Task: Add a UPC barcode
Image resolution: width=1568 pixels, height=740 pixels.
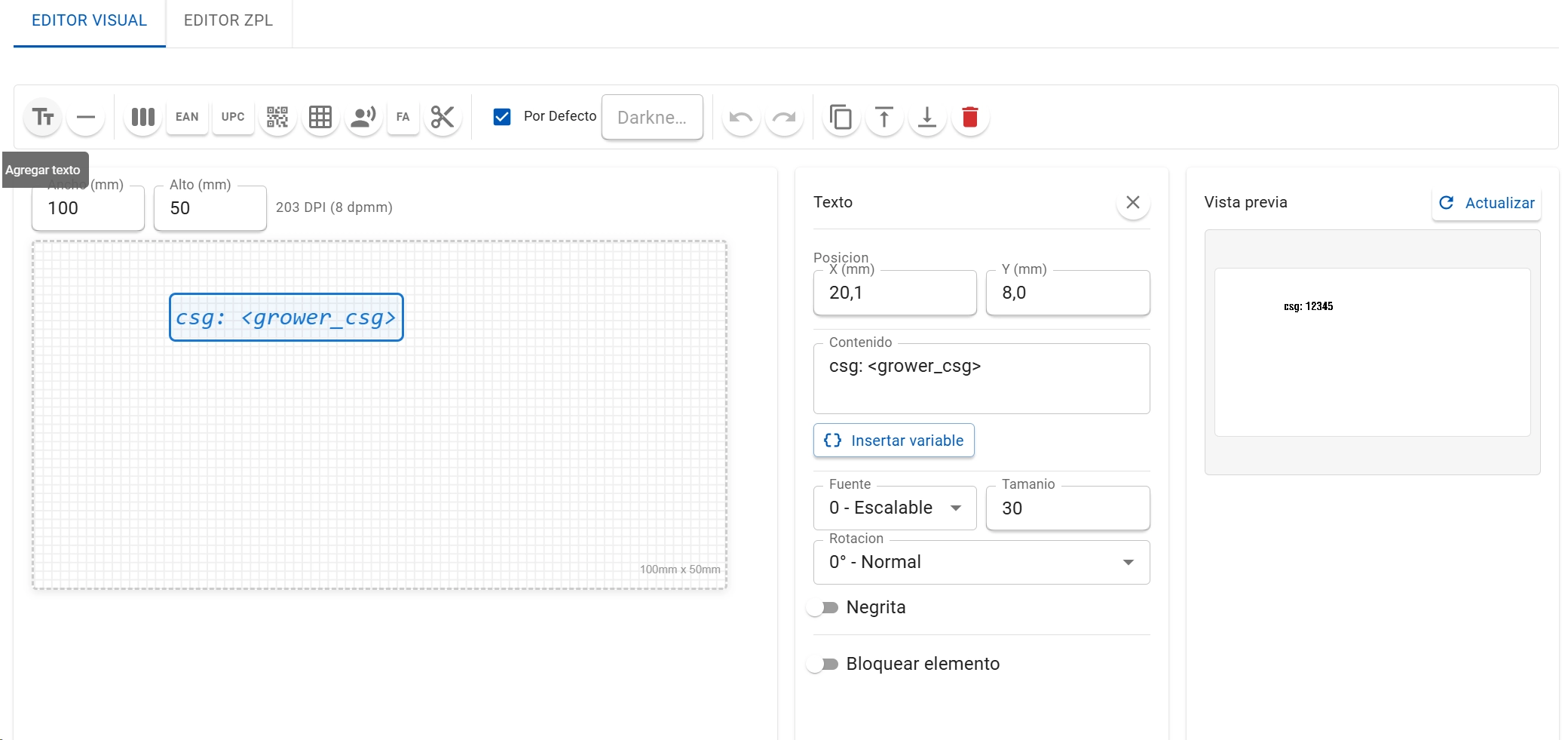Action: pos(233,117)
